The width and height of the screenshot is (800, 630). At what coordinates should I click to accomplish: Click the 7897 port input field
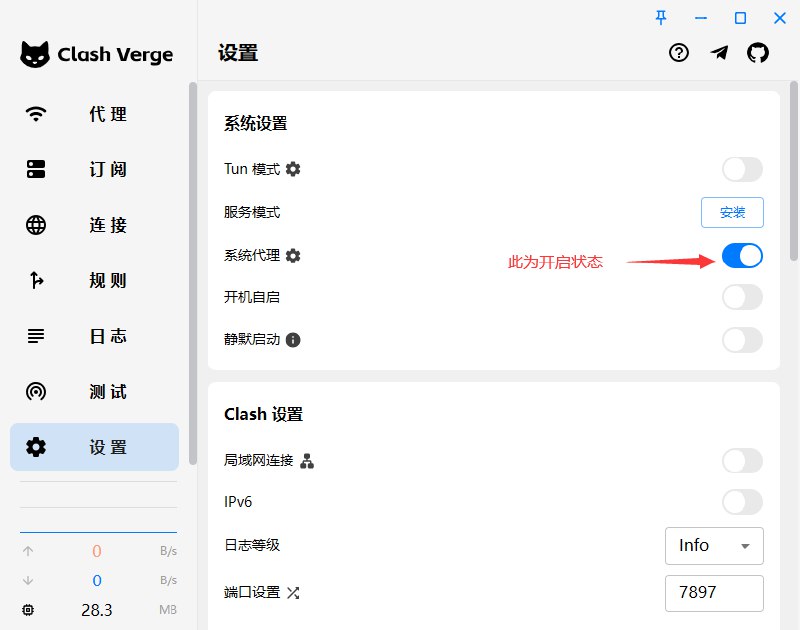[x=714, y=592]
